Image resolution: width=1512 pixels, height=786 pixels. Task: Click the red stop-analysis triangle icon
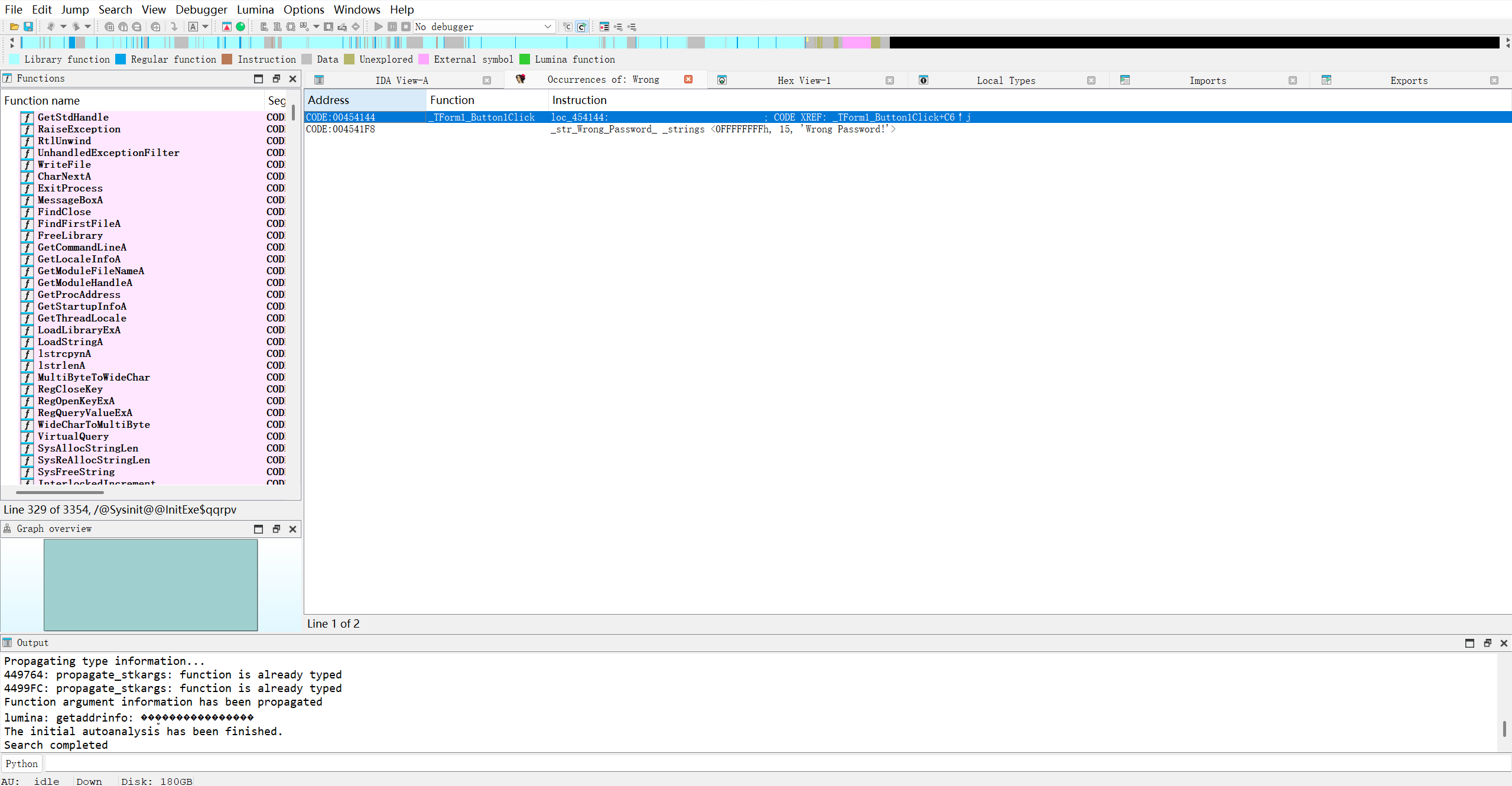pyautogui.click(x=227, y=27)
